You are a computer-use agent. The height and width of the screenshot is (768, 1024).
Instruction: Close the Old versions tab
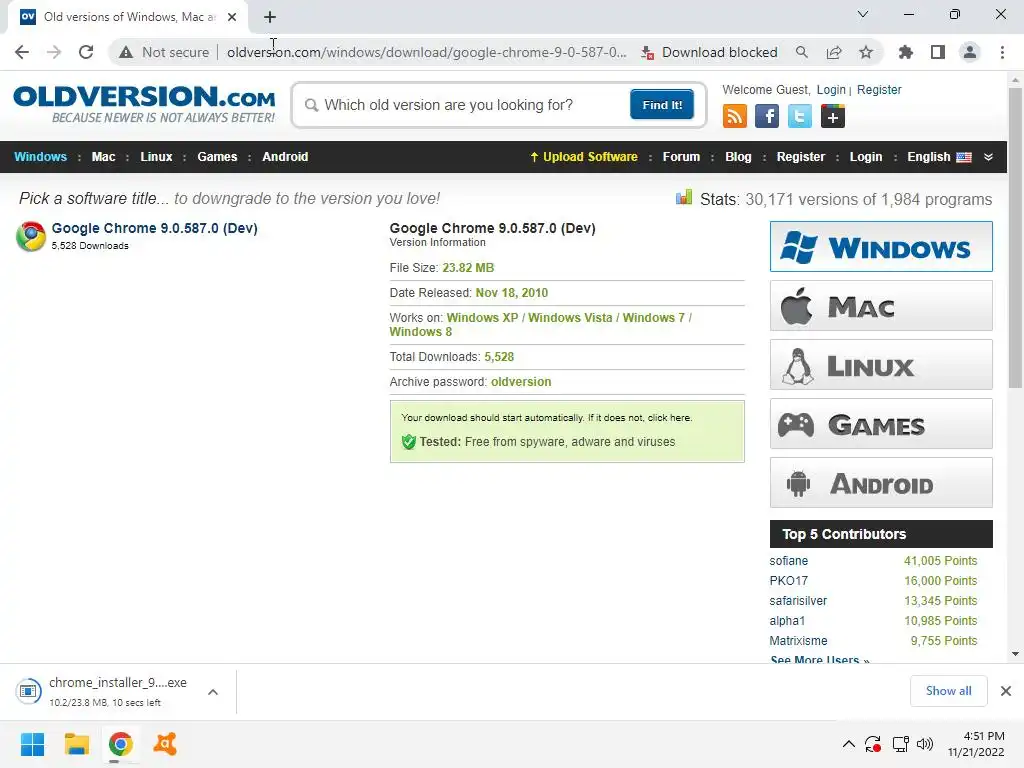click(x=232, y=17)
